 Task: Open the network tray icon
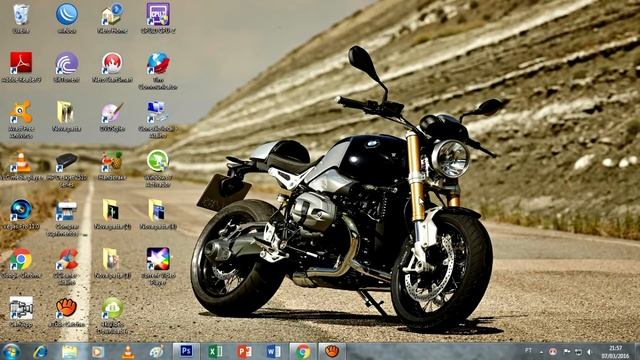(578, 351)
